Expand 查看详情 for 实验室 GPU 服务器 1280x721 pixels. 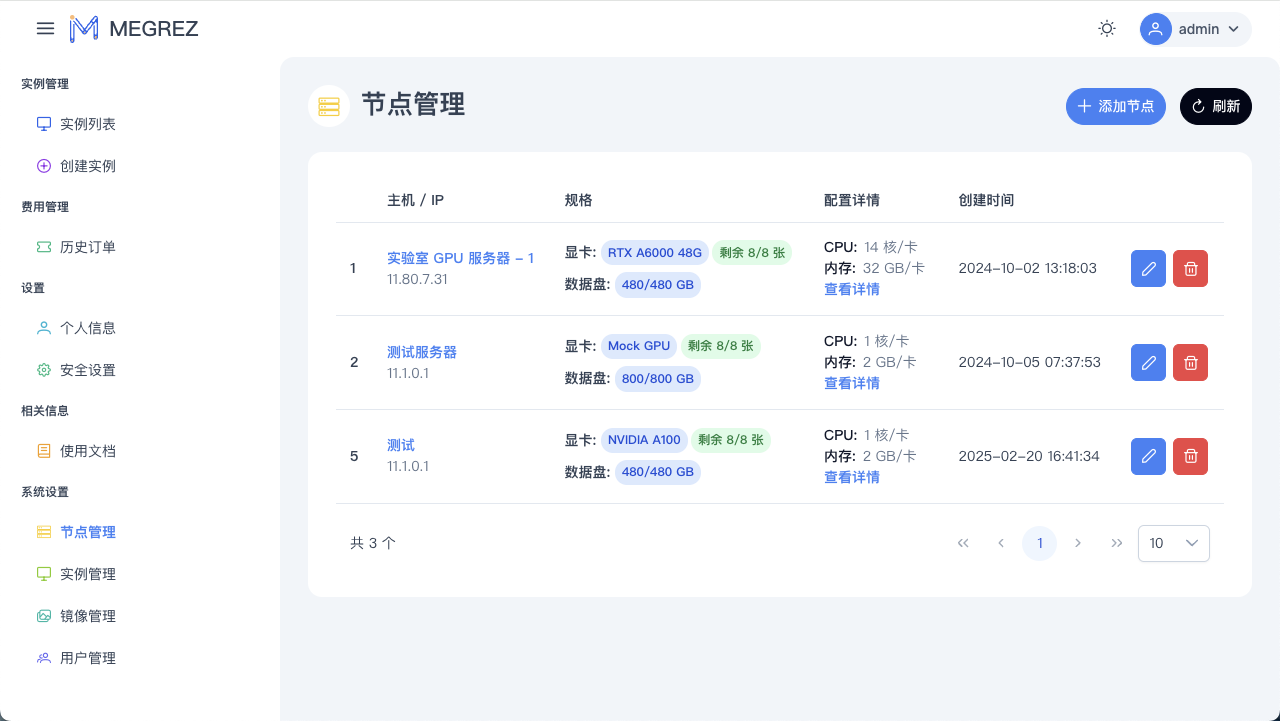pyautogui.click(x=851, y=289)
